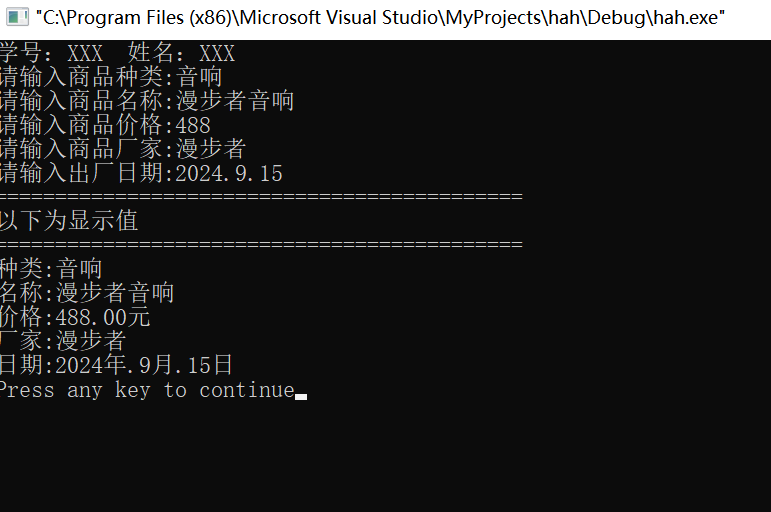Click the hah.exe path title text
Screen dimensions: 771x512
pos(380,18)
